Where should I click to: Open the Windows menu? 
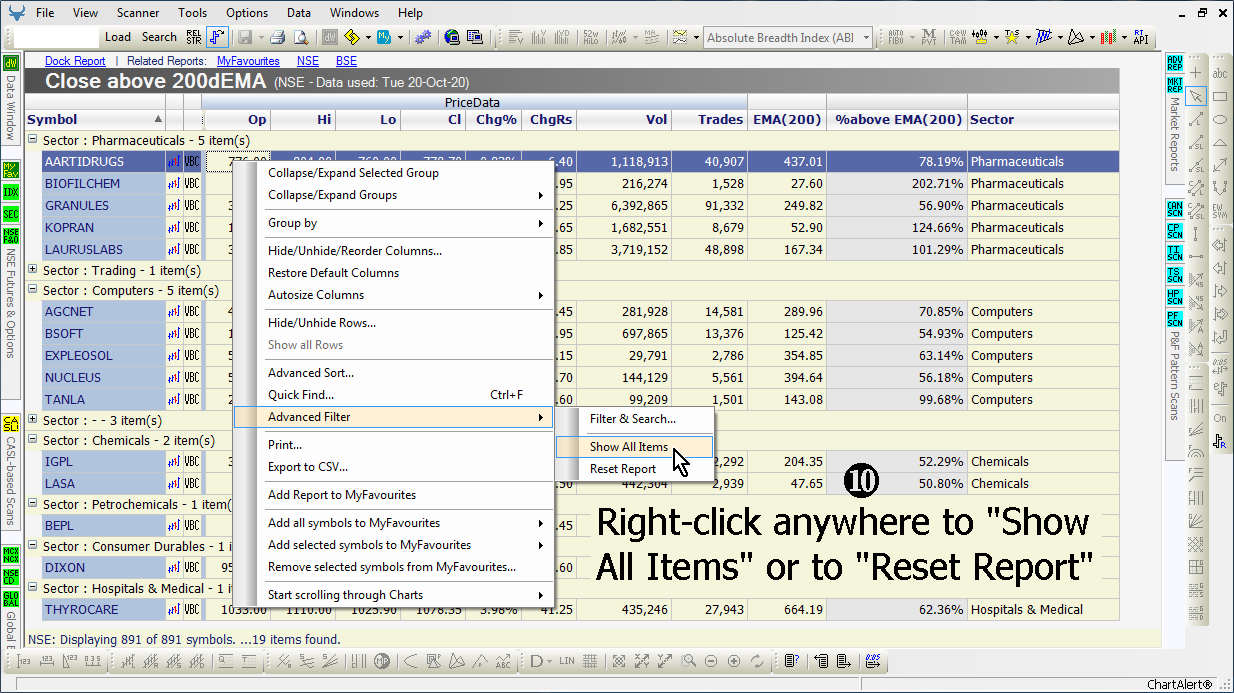[354, 13]
